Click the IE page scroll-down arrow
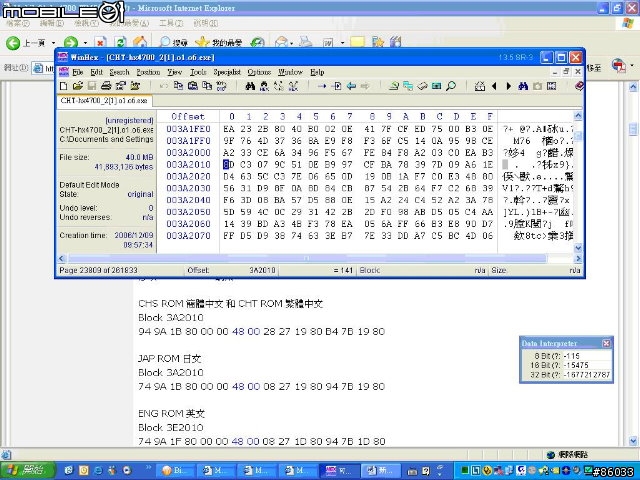Screen dimensions: 640x480 pyautogui.click(x=633, y=441)
